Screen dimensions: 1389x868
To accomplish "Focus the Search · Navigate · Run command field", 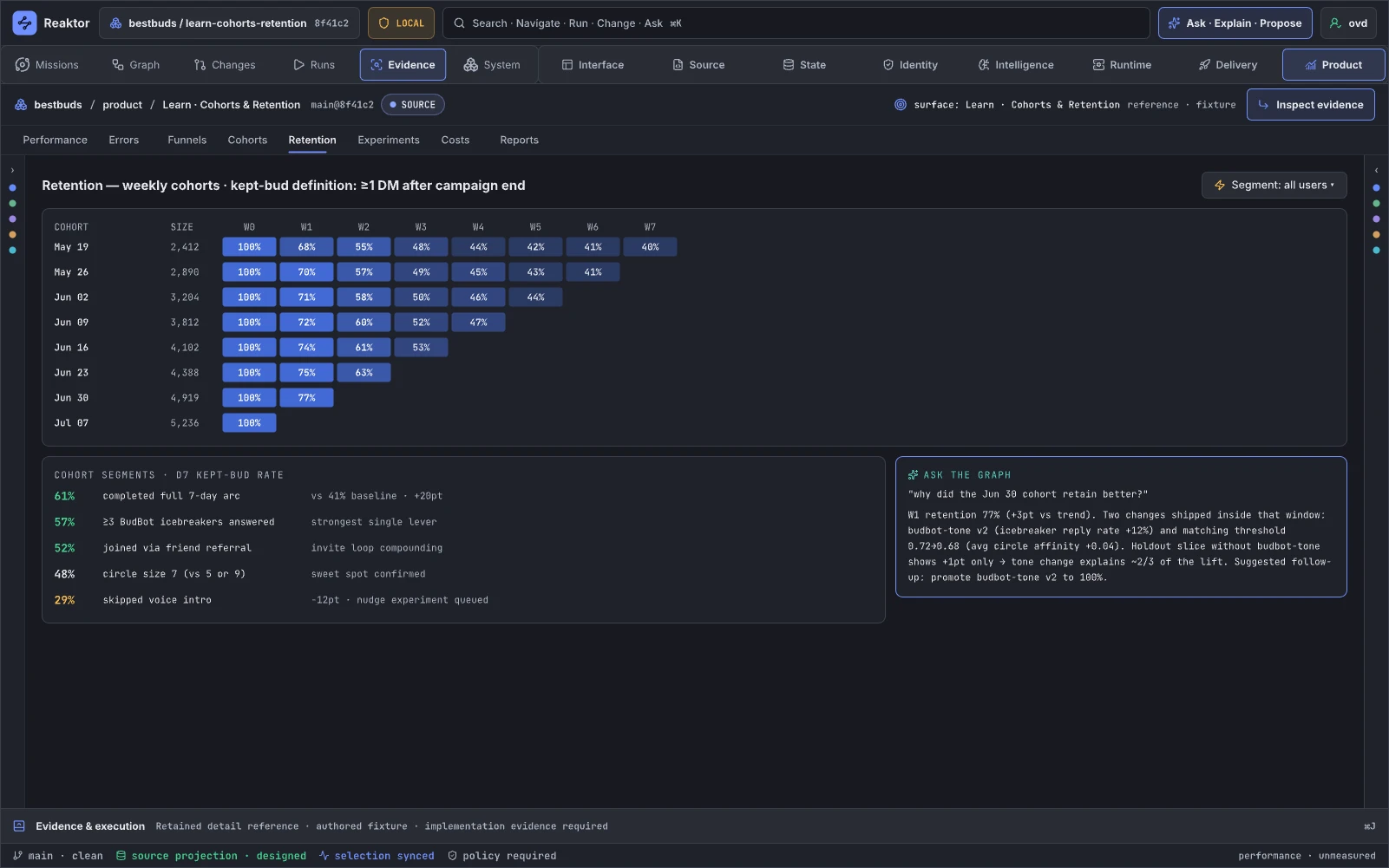I will (x=796, y=23).
